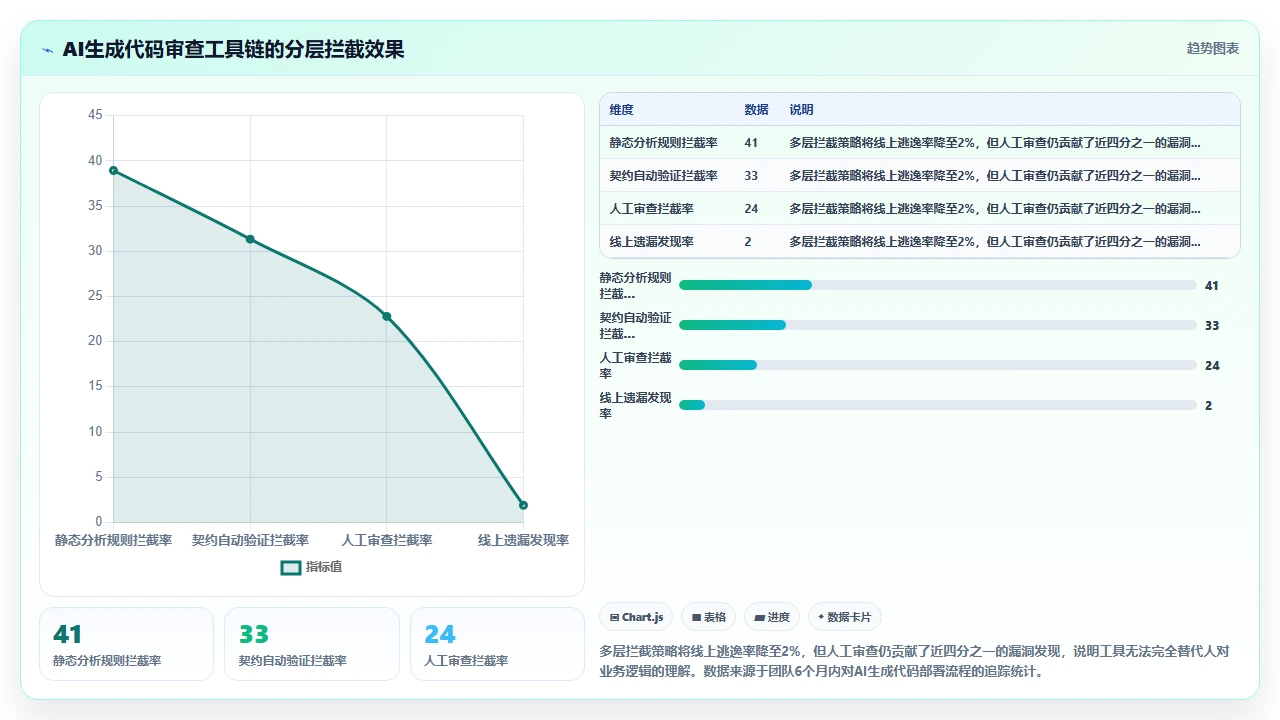Image resolution: width=1280 pixels, height=720 pixels.
Task: Open the 24 人工审查拦截率 data card
Action: coord(497,644)
